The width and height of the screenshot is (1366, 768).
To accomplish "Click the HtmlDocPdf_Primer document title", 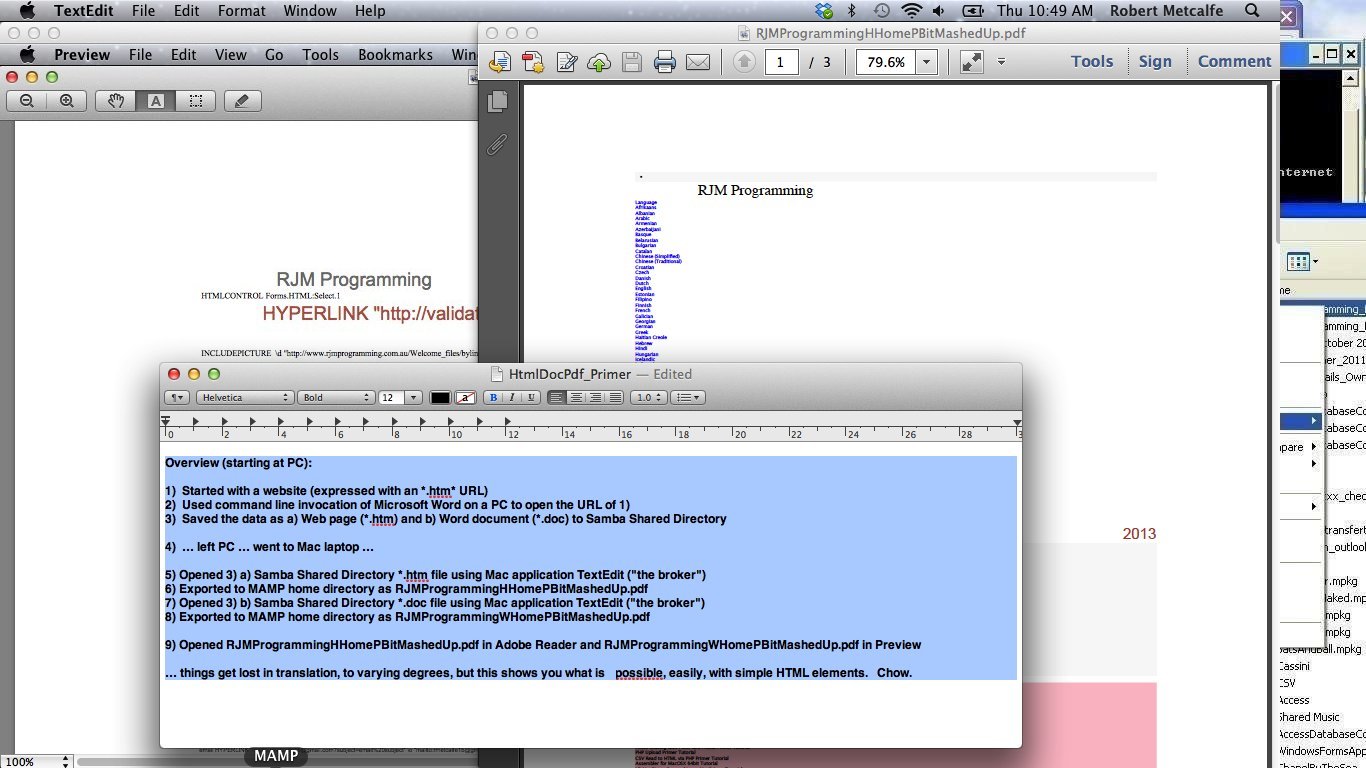I will click(x=570, y=374).
